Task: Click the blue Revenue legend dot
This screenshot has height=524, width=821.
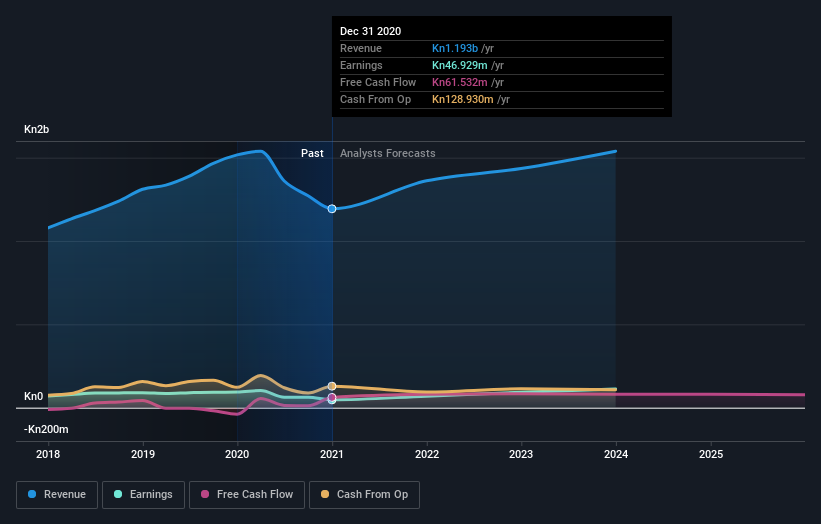Action: tap(32, 494)
